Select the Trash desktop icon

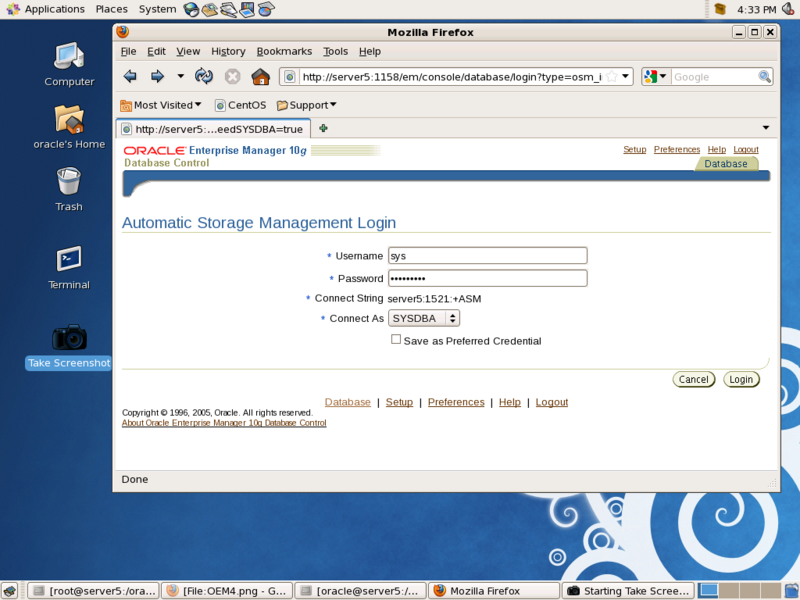(x=69, y=190)
